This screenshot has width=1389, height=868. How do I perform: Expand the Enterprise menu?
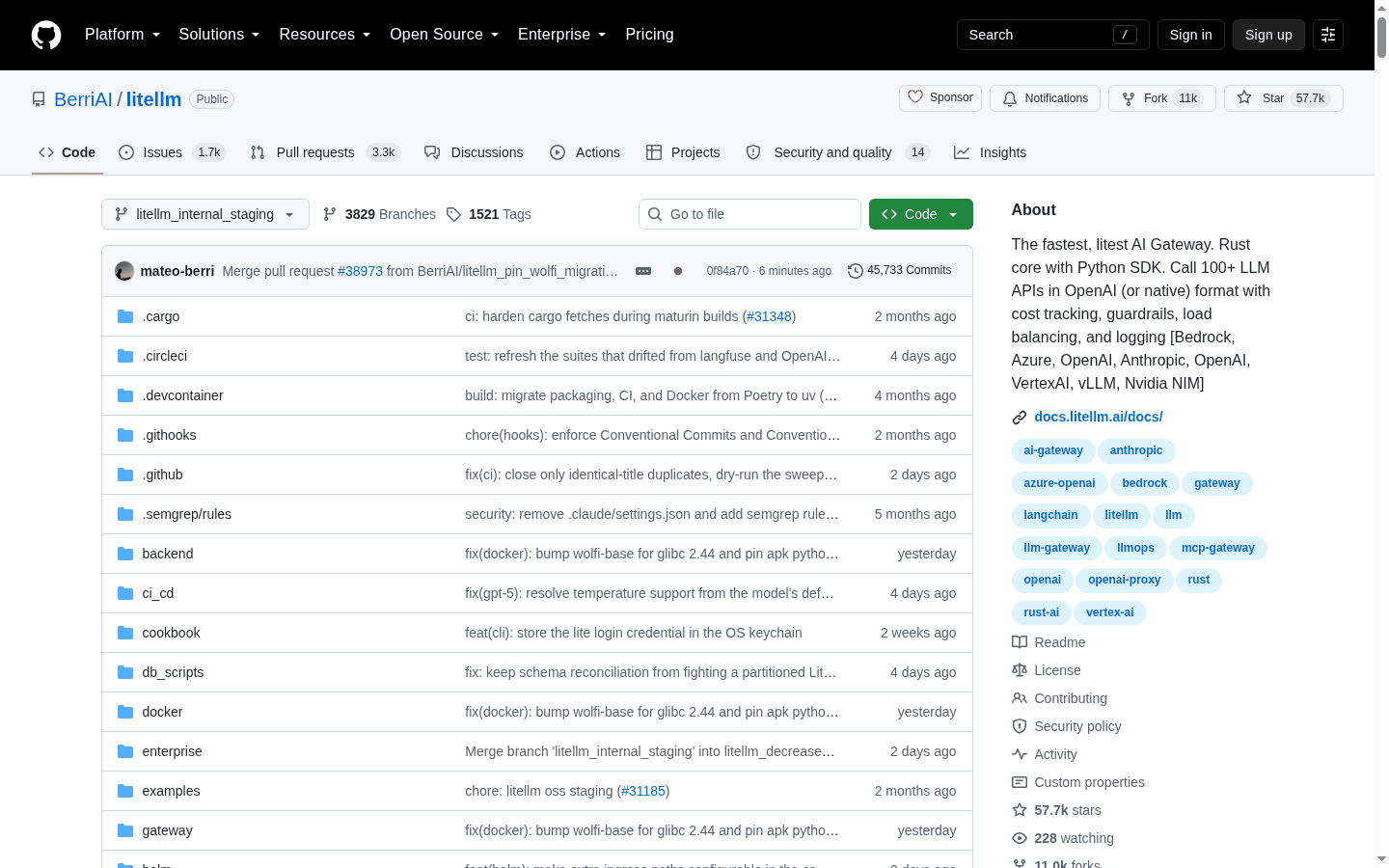coord(562,35)
